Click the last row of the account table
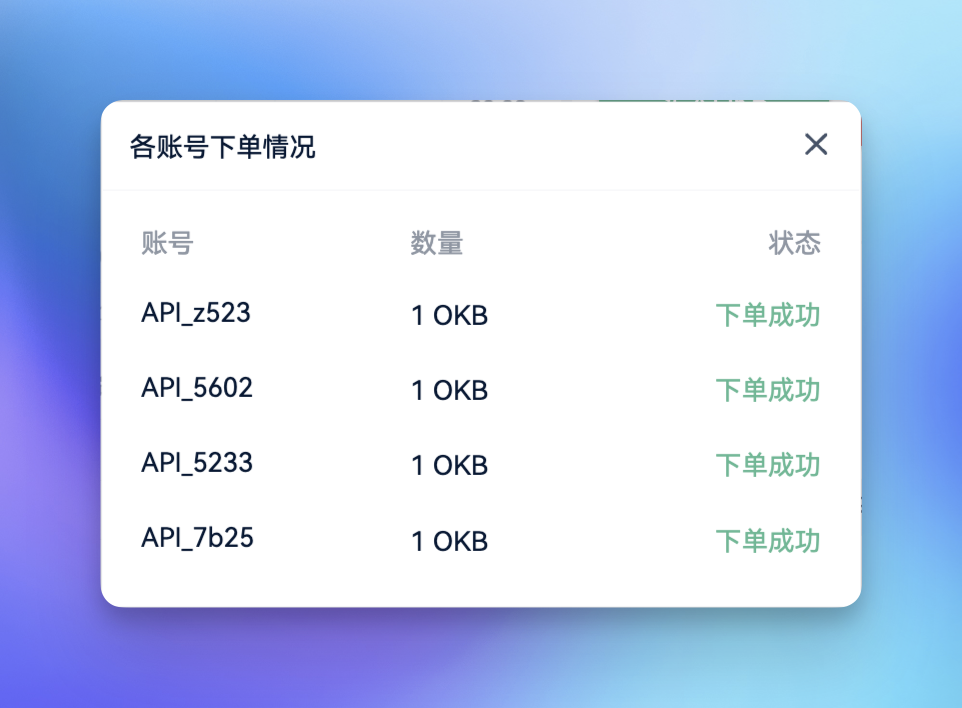Viewport: 962px width, 708px height. pos(480,540)
